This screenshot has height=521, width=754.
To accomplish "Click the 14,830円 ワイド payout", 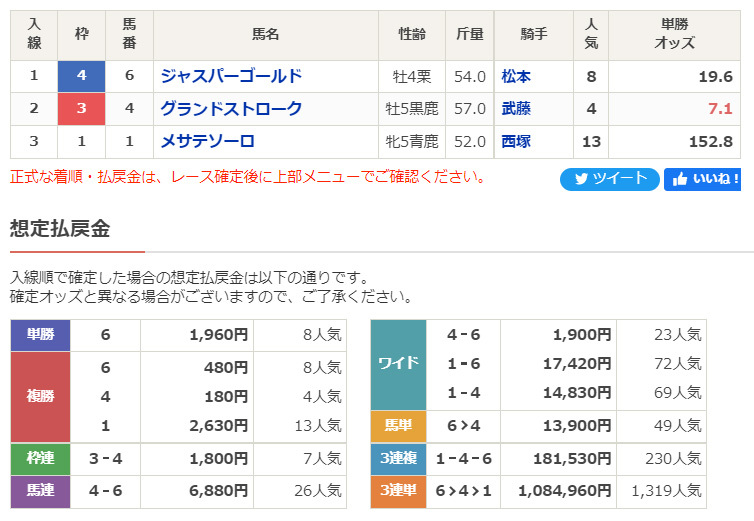I will click(577, 393).
